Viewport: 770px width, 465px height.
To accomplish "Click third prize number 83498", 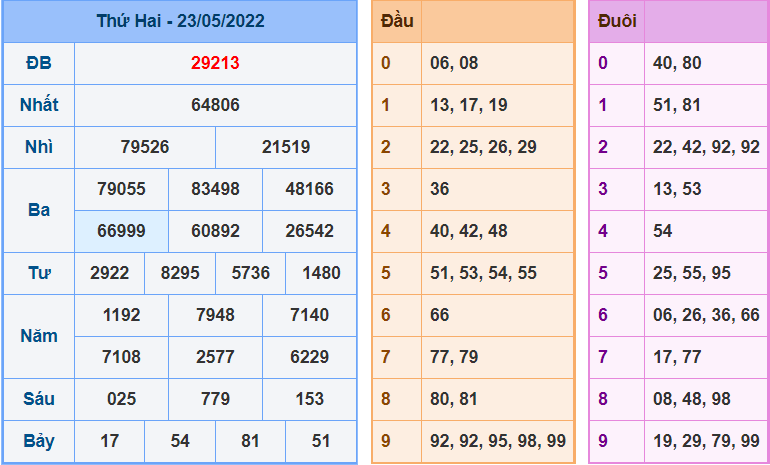I will point(215,189).
